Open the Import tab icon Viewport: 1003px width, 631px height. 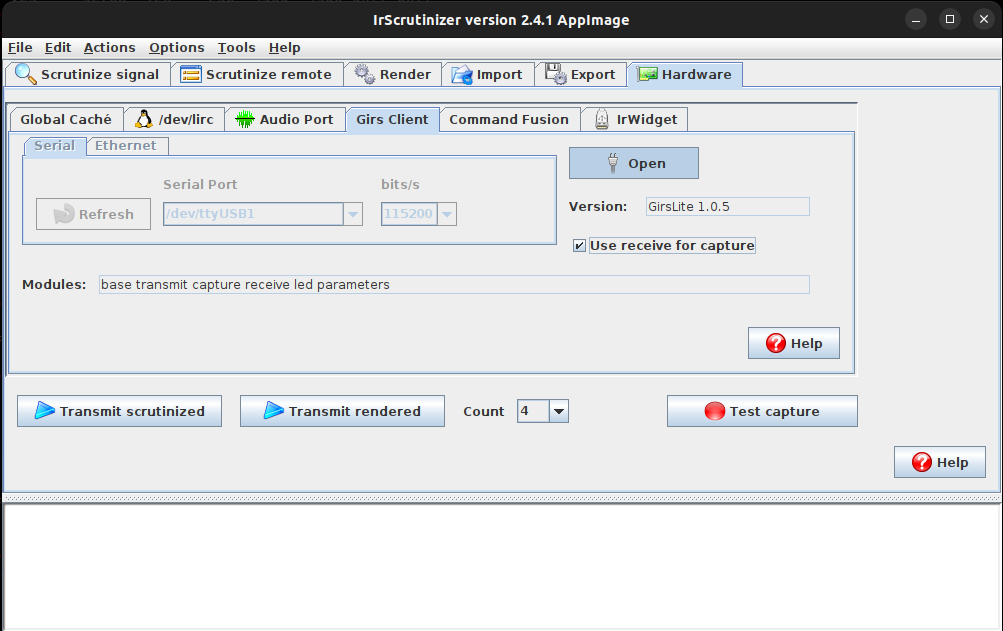pyautogui.click(x=462, y=75)
